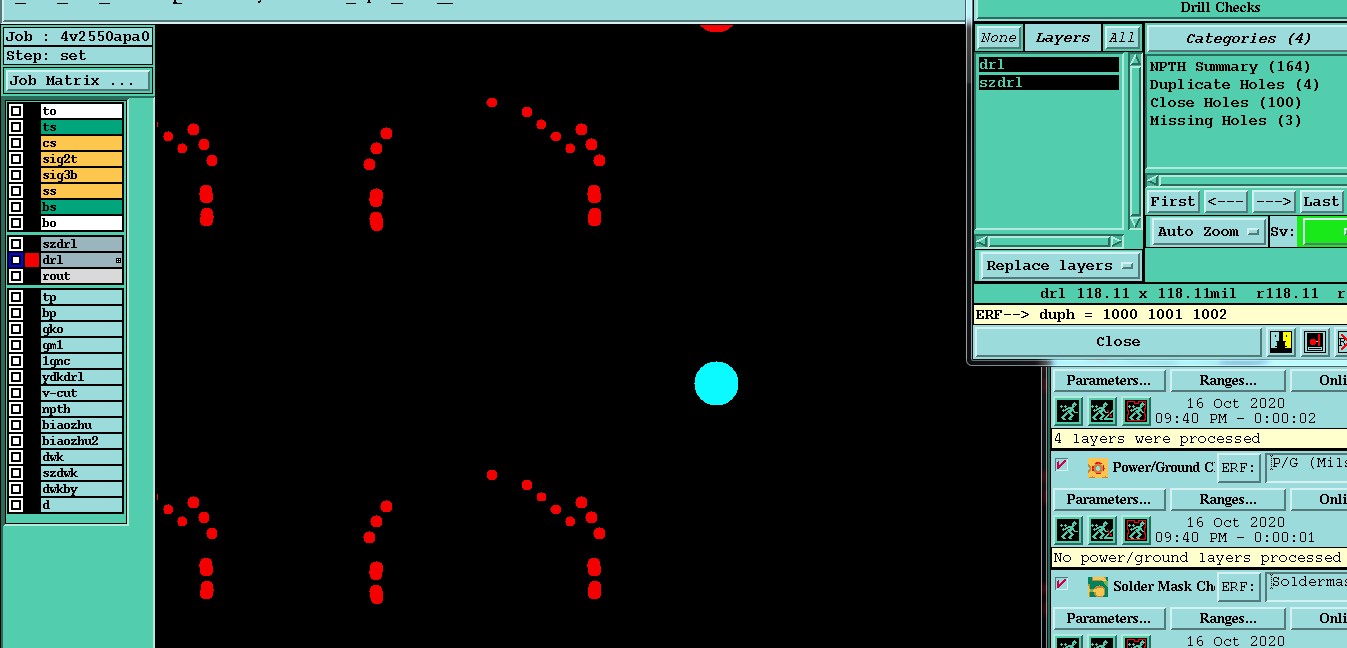The image size is (1347, 648).
Task: Select 'drl' in the Drill Checks layer list
Action: (x=1049, y=65)
